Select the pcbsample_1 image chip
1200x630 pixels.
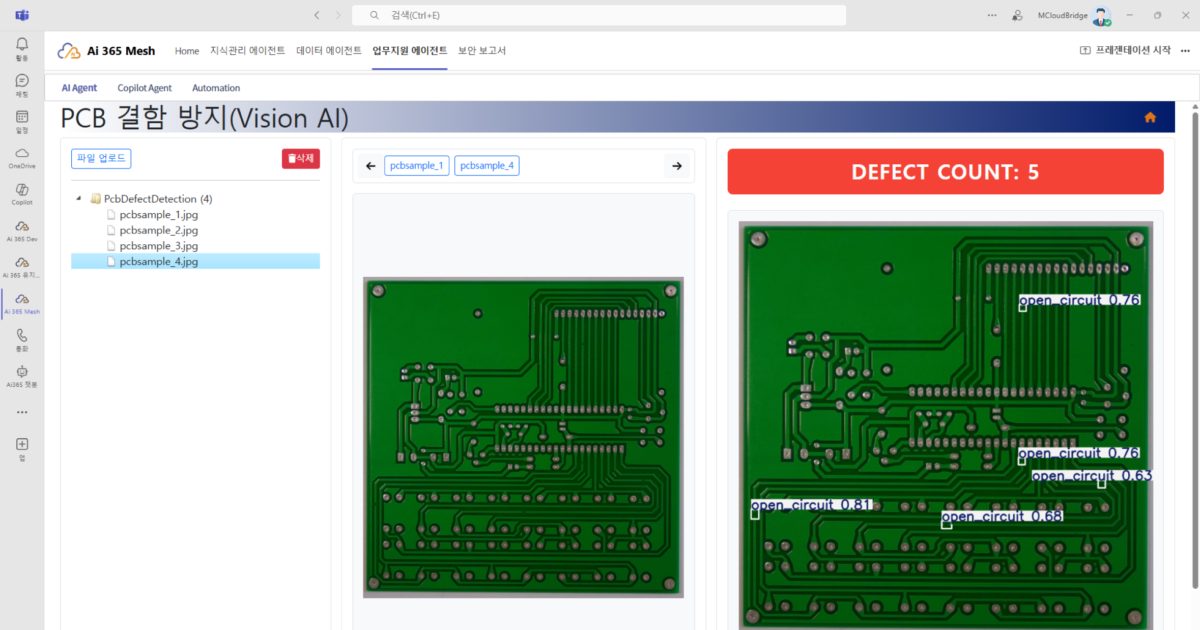pos(416,166)
